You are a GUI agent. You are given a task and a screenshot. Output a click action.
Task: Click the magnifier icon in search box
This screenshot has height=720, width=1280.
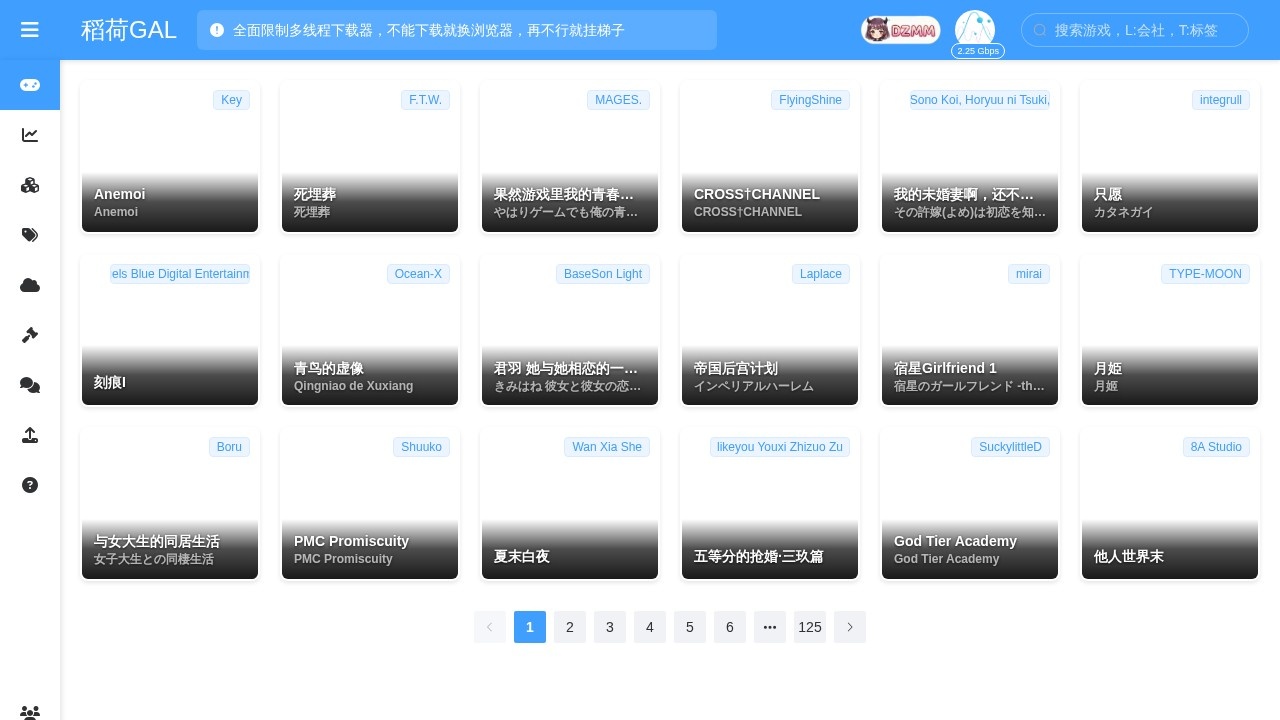[x=1040, y=30]
